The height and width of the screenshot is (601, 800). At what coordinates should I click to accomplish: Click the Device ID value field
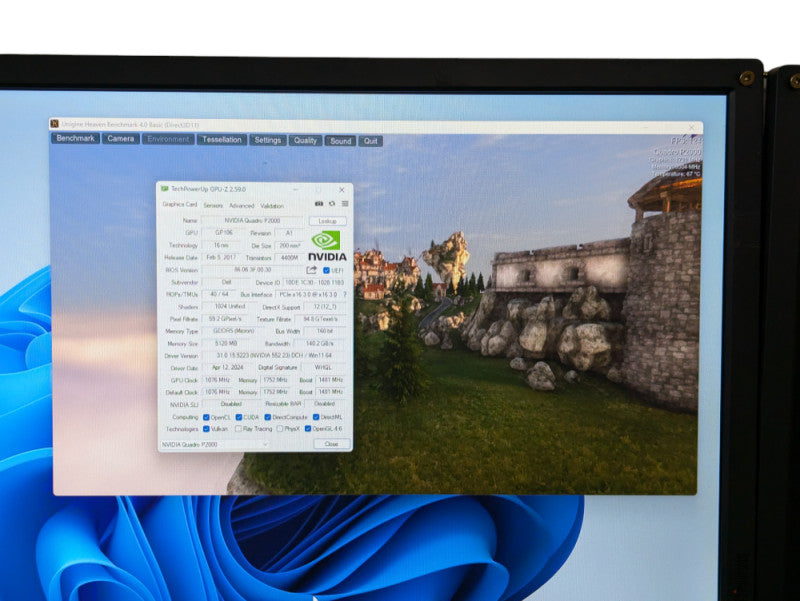tap(315, 283)
